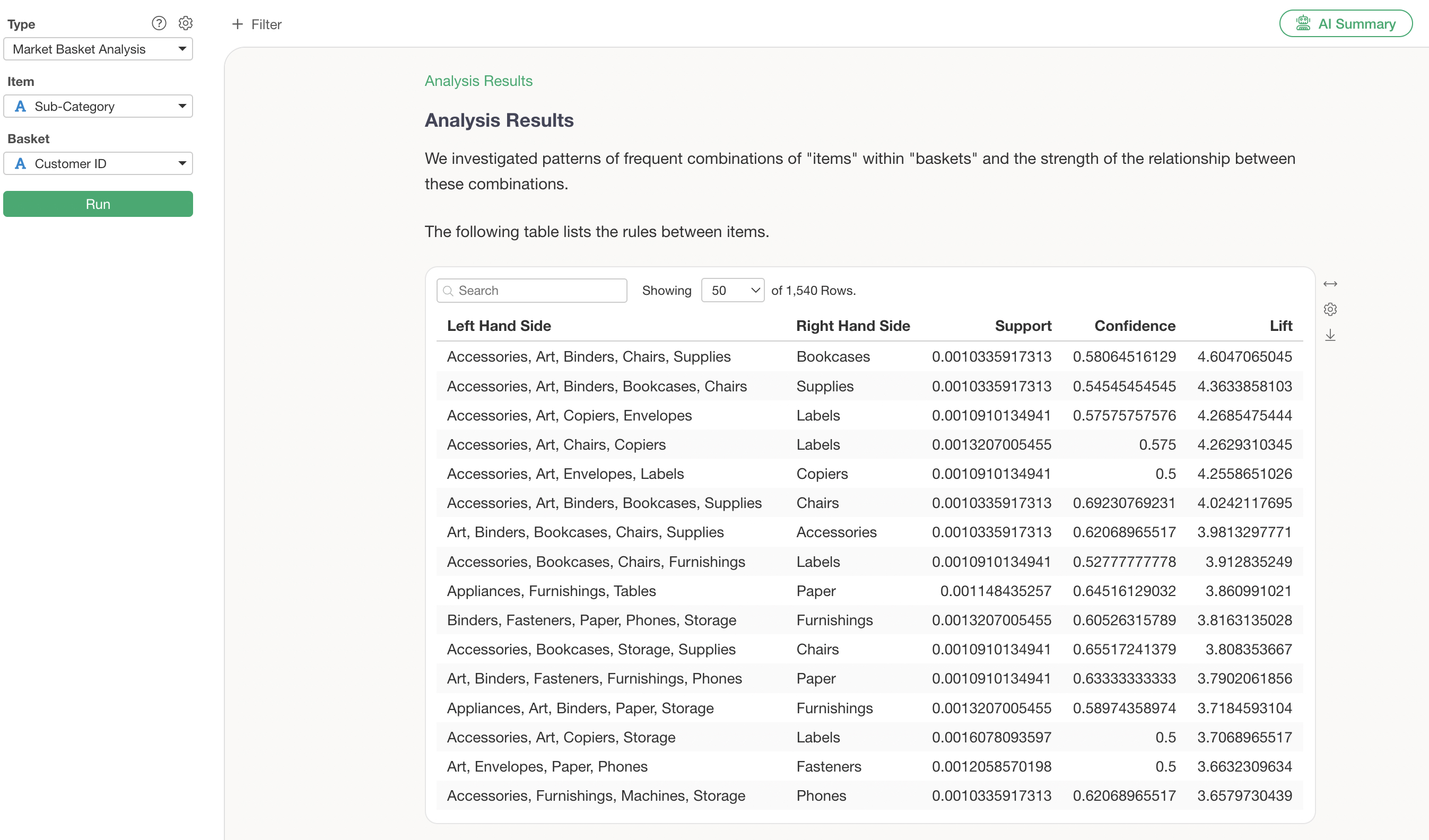
Task: Open the help question mark icon
Action: coord(159,23)
